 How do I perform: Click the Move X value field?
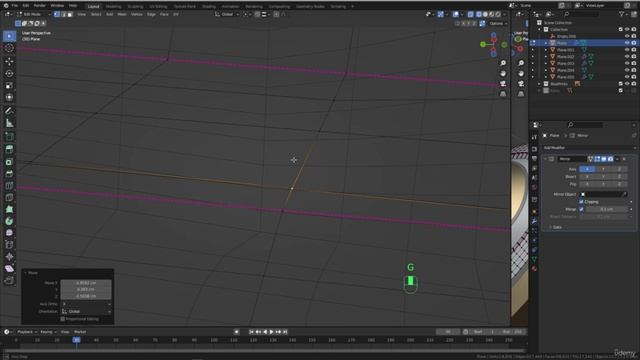click(86, 282)
